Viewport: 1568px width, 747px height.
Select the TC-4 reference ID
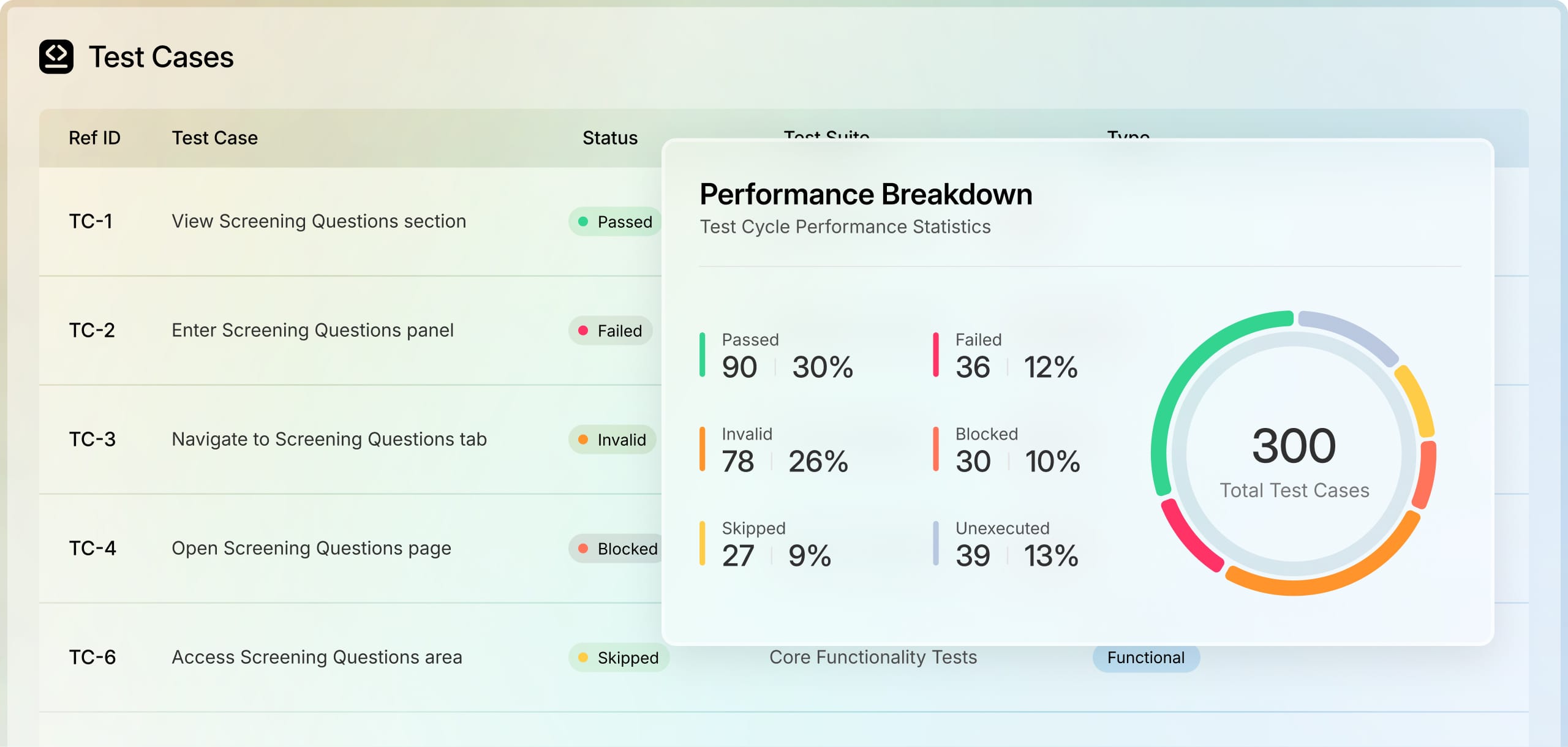(x=92, y=548)
